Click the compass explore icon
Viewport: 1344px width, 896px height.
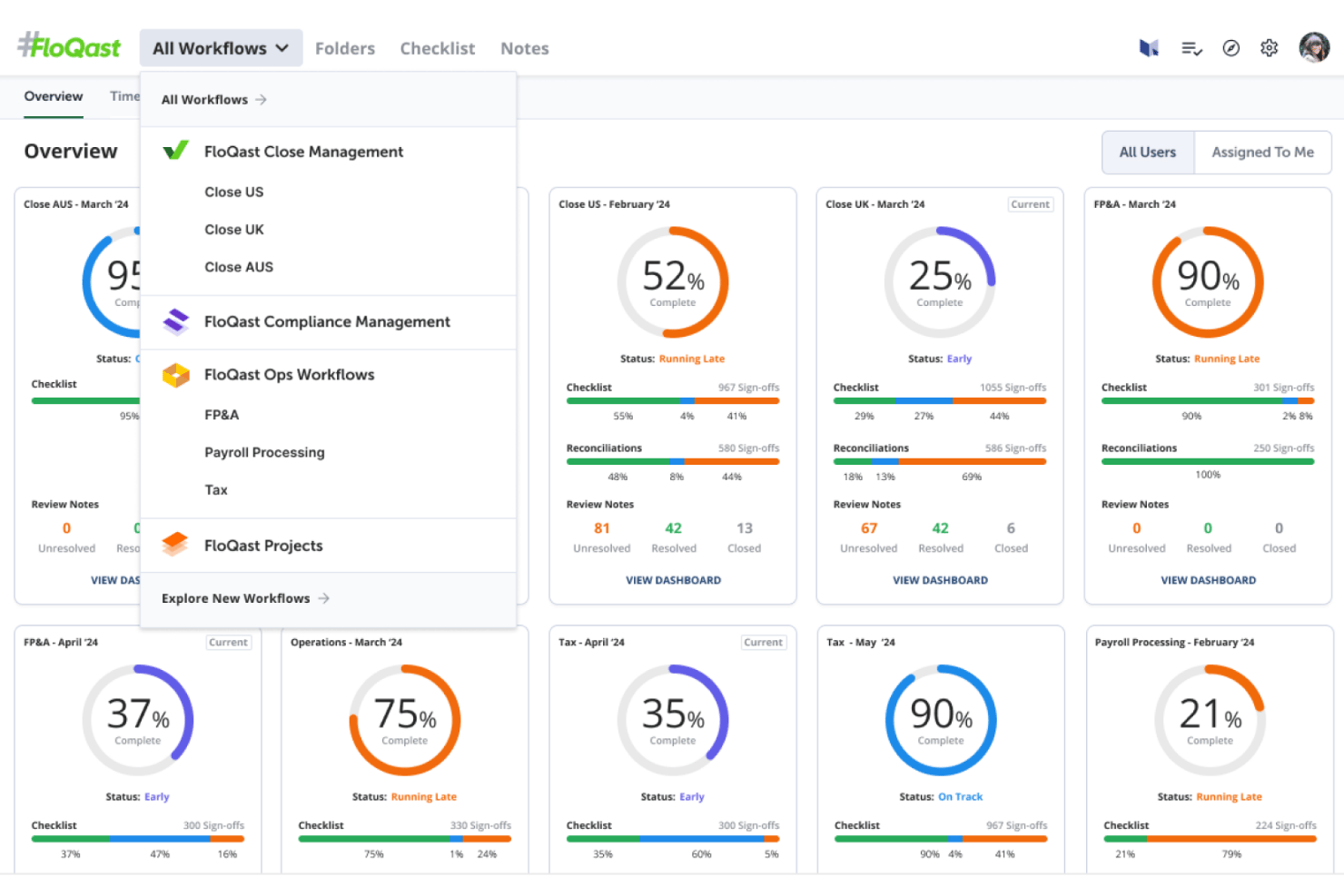1230,48
